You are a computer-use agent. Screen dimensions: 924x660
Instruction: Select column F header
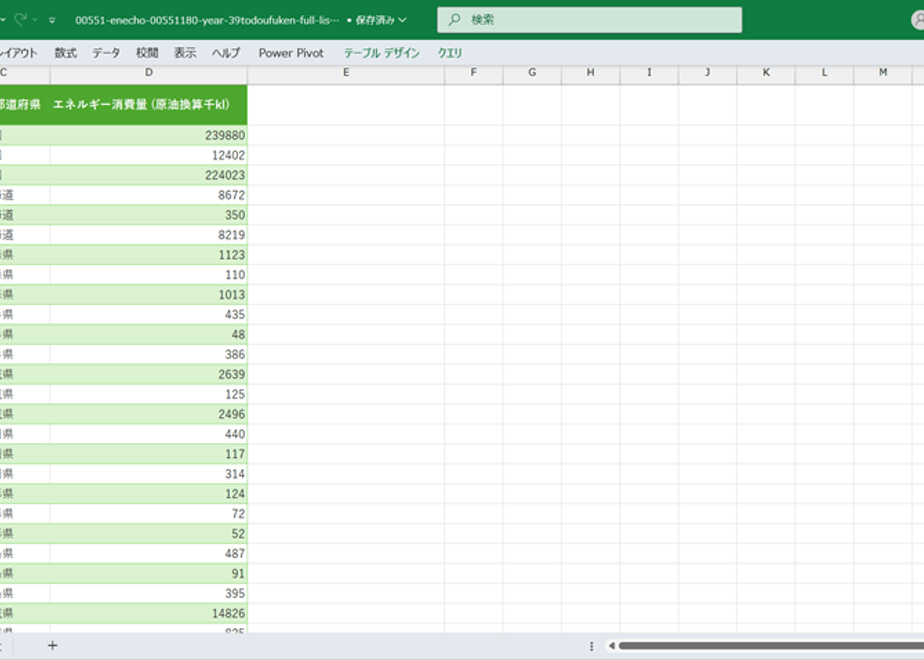tap(474, 72)
